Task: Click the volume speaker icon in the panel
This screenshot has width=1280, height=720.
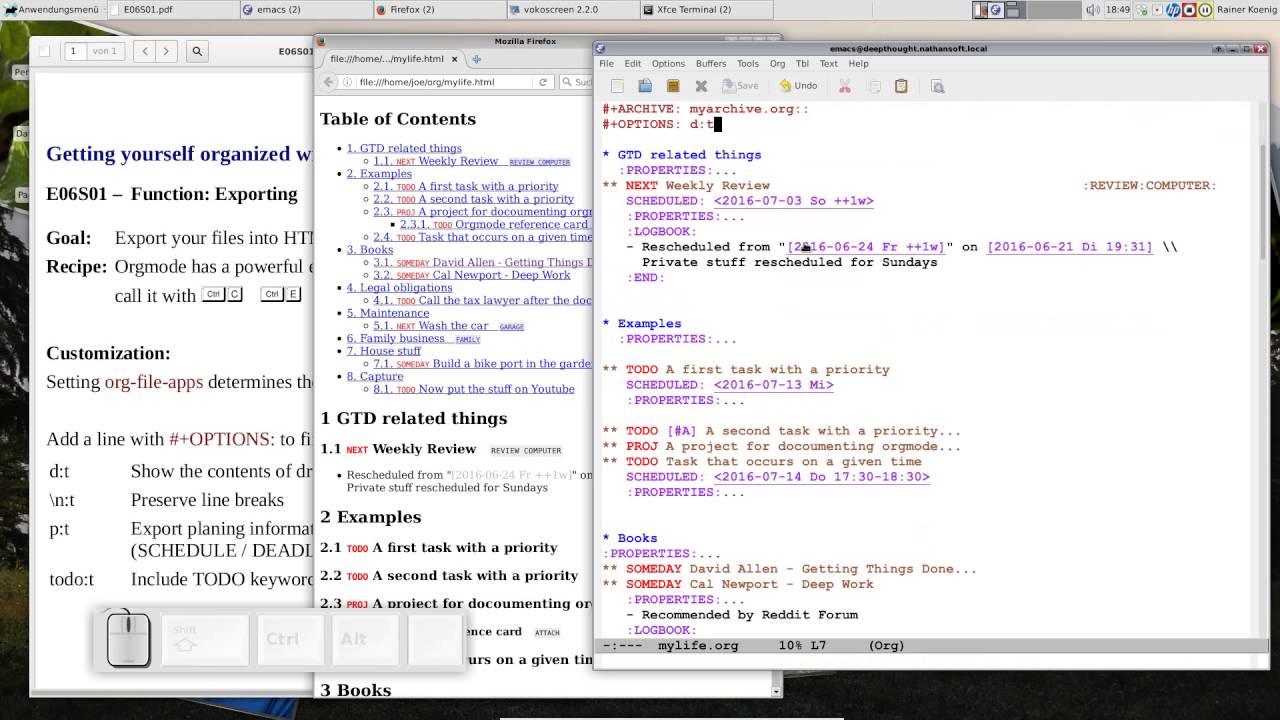Action: [x=1093, y=10]
